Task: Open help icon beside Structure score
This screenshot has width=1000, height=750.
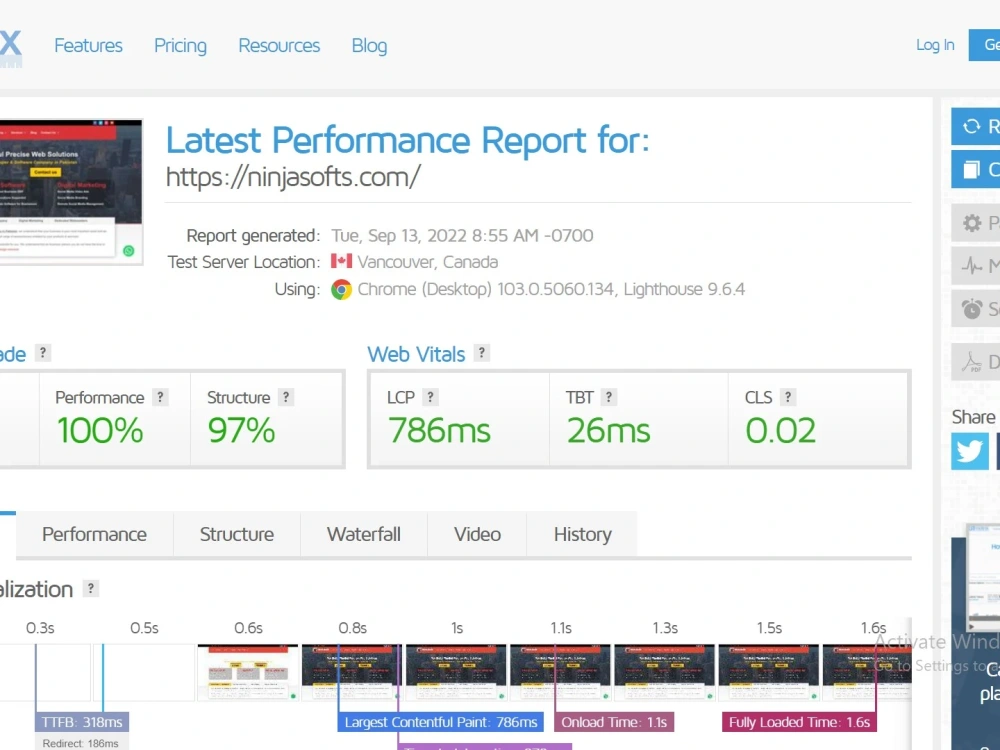Action: [286, 397]
